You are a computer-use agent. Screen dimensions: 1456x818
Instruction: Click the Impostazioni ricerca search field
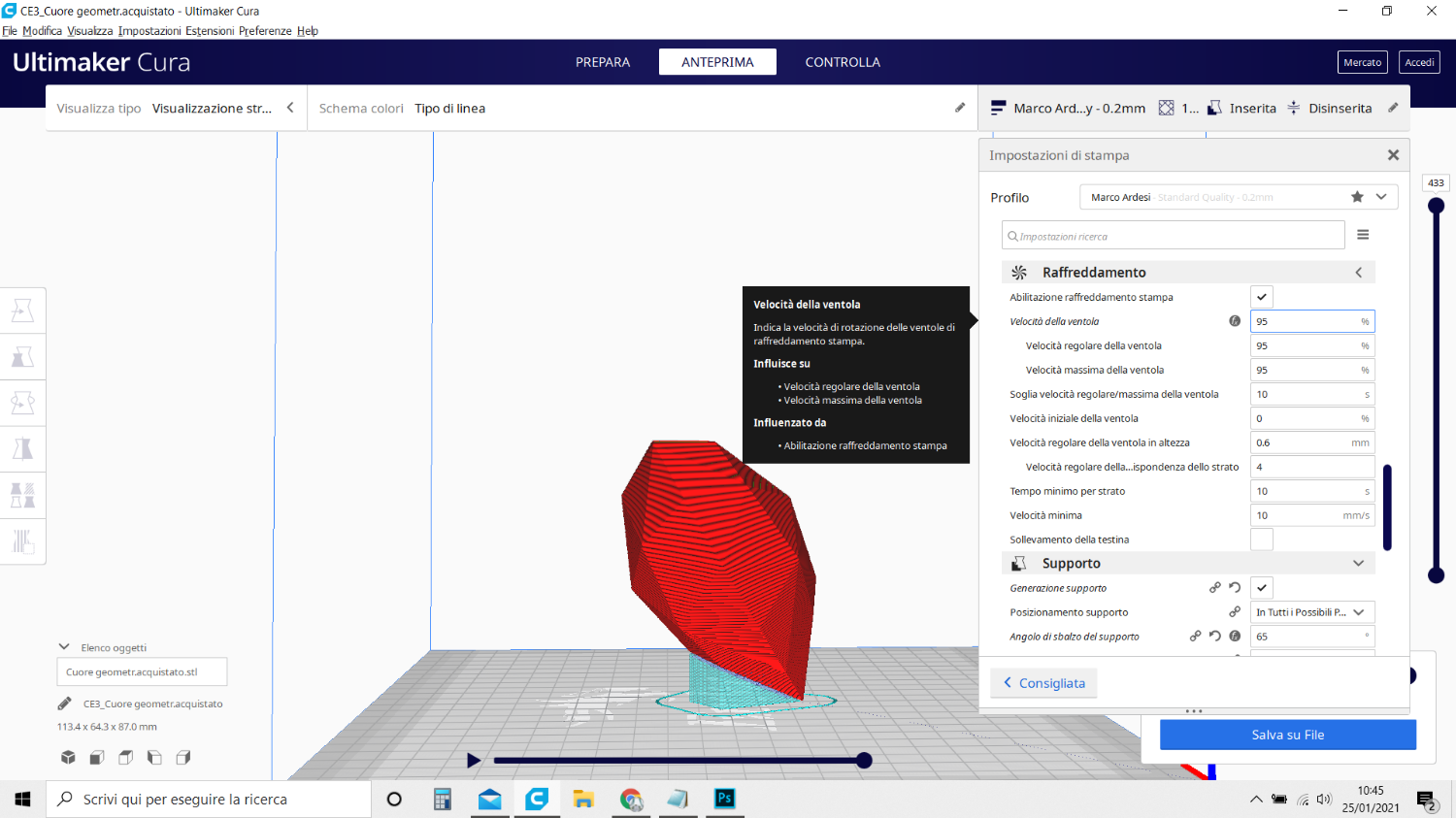(1173, 236)
